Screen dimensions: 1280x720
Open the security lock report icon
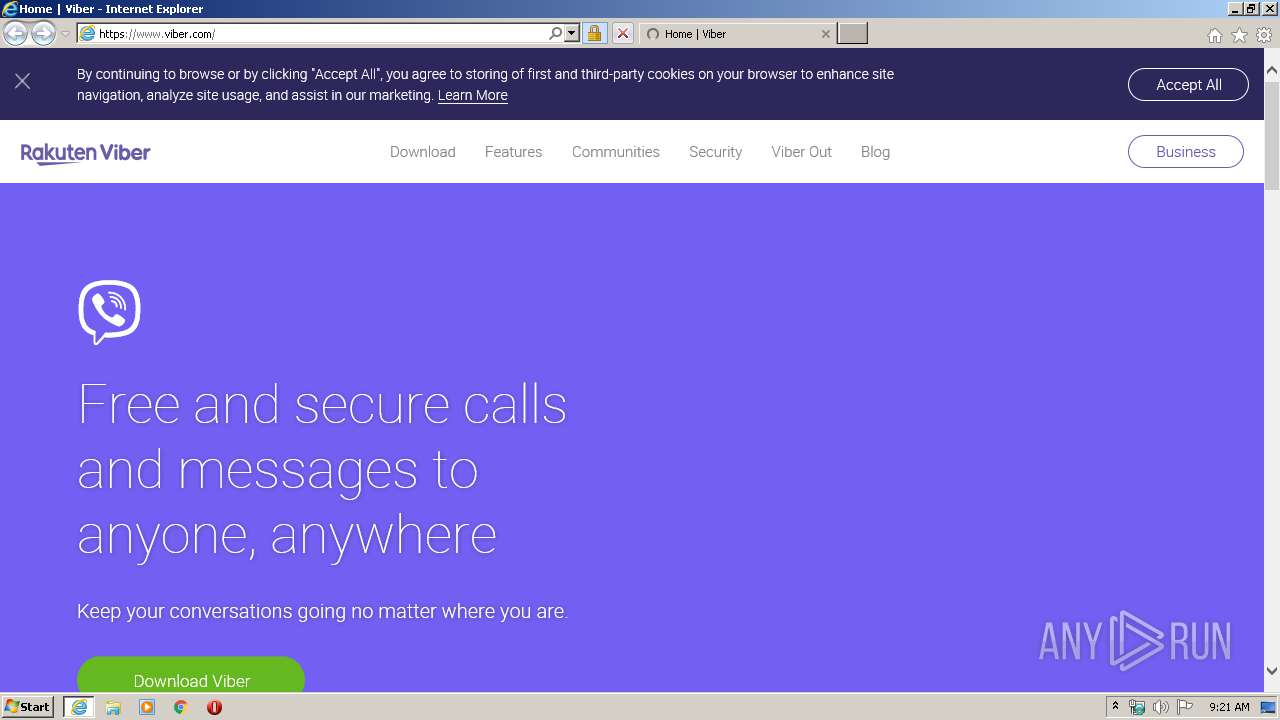pos(594,33)
